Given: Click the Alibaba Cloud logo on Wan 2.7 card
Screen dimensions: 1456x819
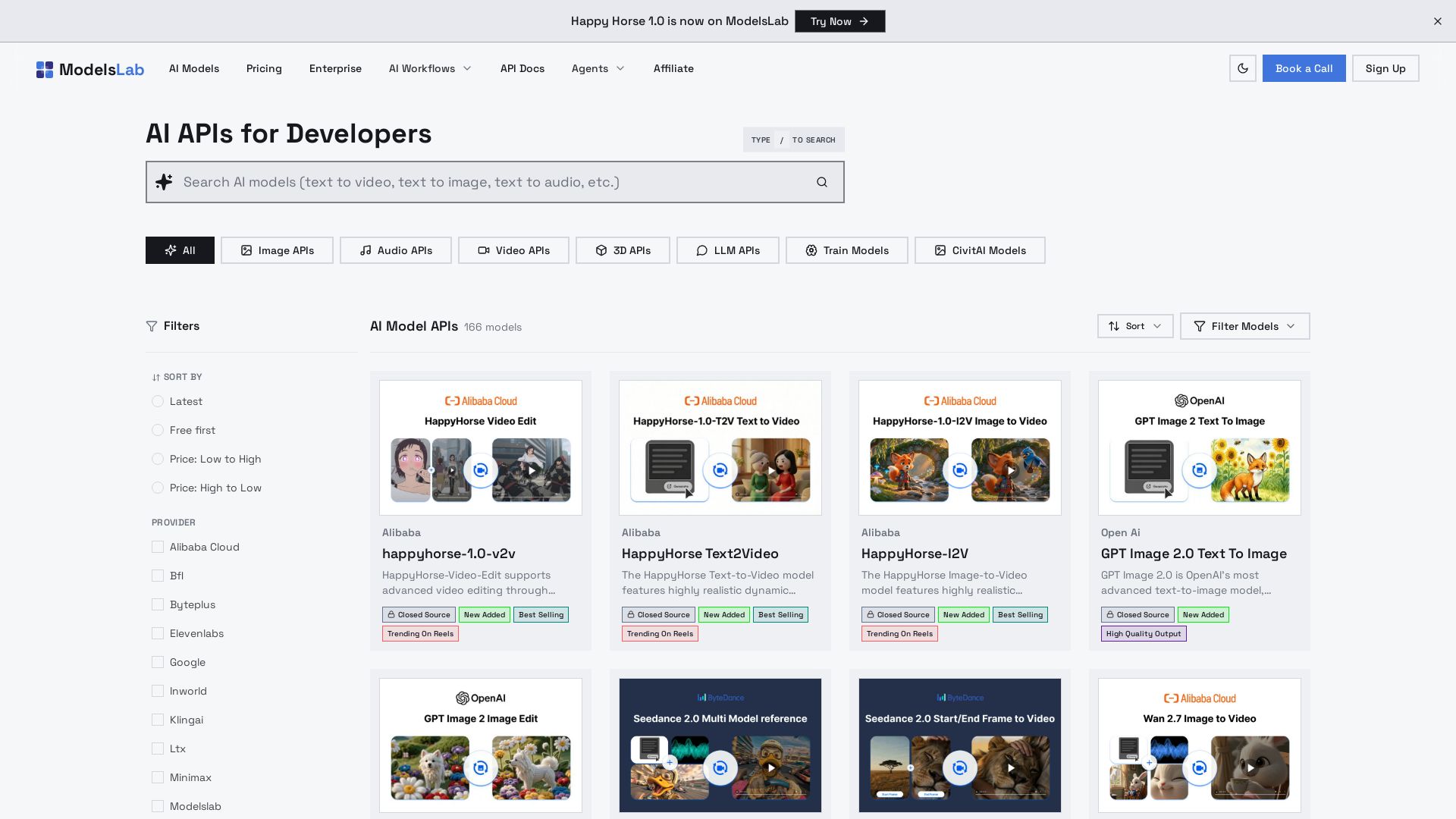Looking at the screenshot, I should pyautogui.click(x=1200, y=698).
